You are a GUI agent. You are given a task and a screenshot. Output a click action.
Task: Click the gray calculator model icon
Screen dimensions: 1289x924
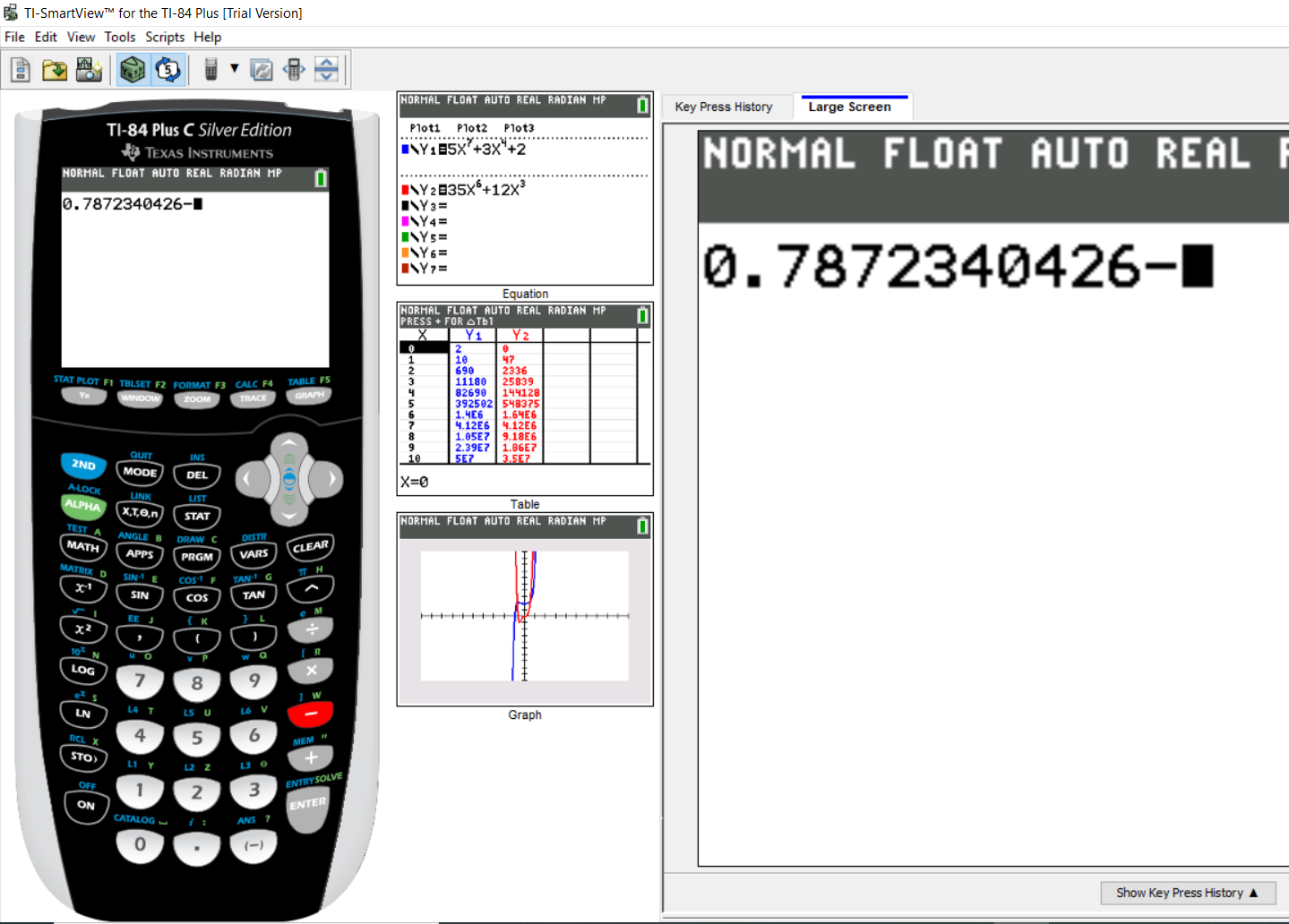tap(211, 70)
